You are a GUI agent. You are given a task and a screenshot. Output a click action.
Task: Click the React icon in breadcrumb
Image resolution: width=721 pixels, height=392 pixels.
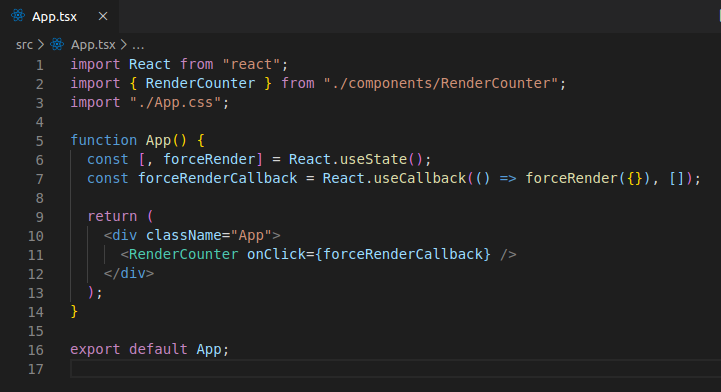[57, 45]
